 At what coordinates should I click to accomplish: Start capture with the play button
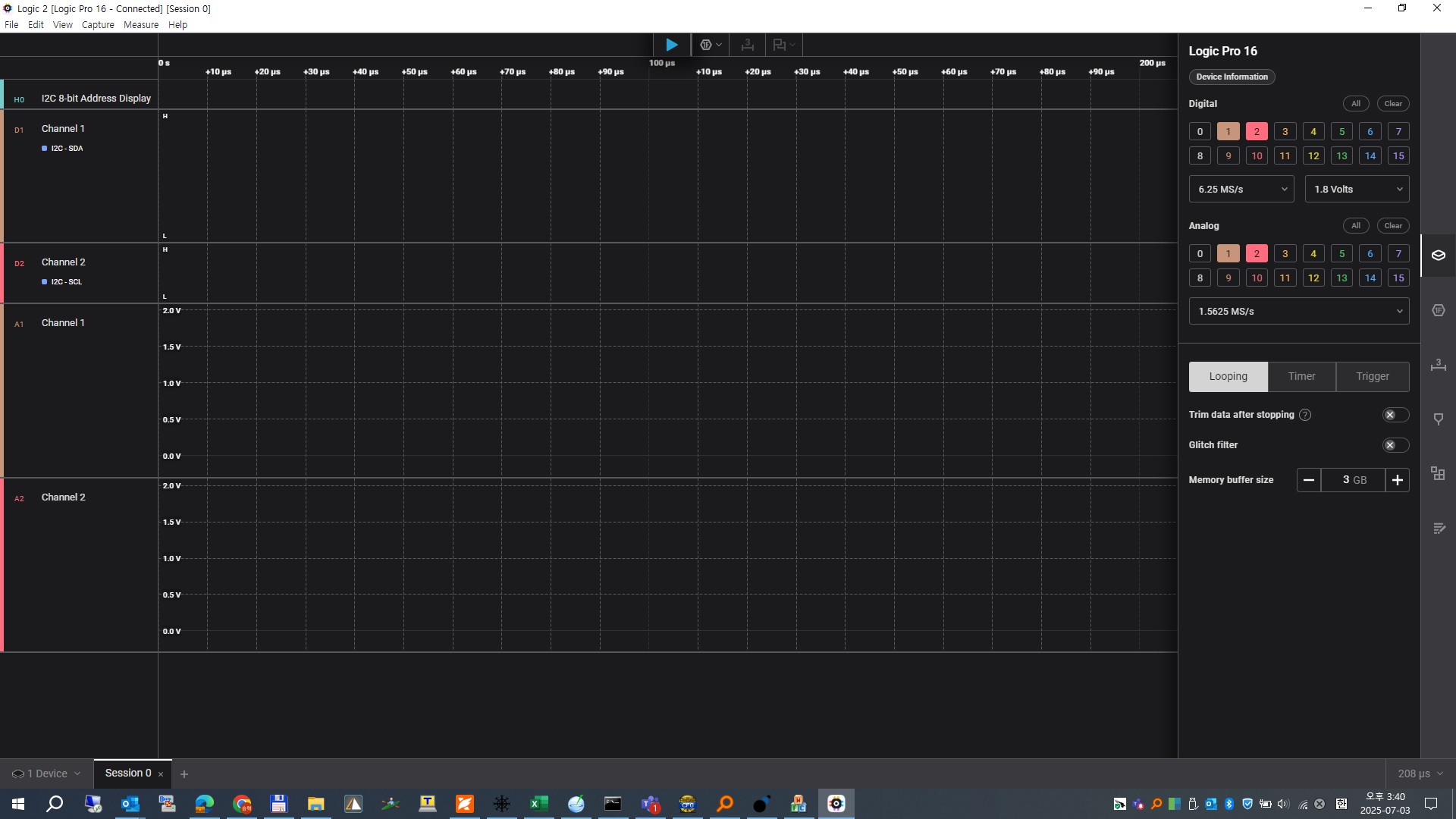click(x=671, y=45)
